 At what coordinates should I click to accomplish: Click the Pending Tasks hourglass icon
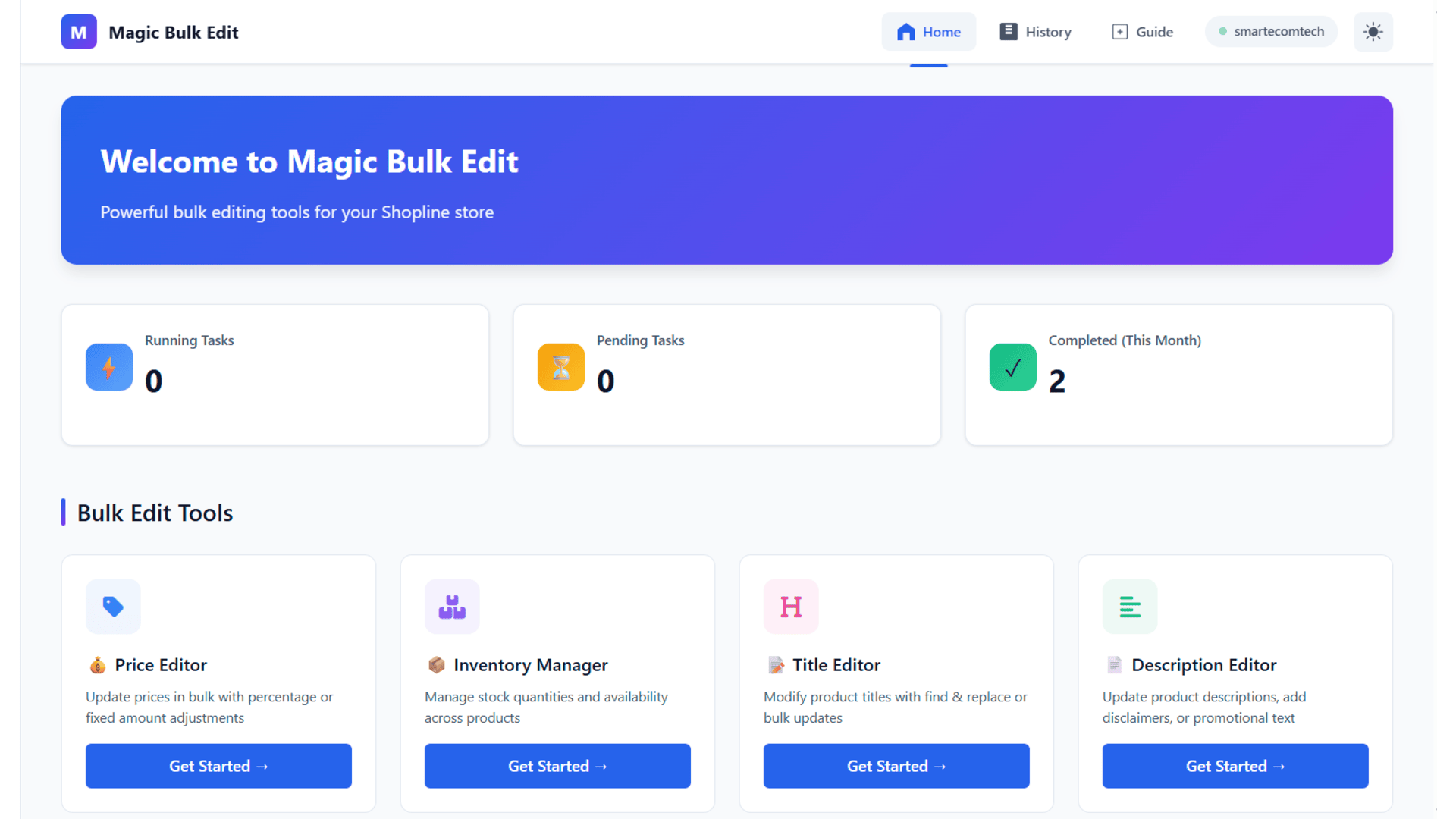pos(560,367)
